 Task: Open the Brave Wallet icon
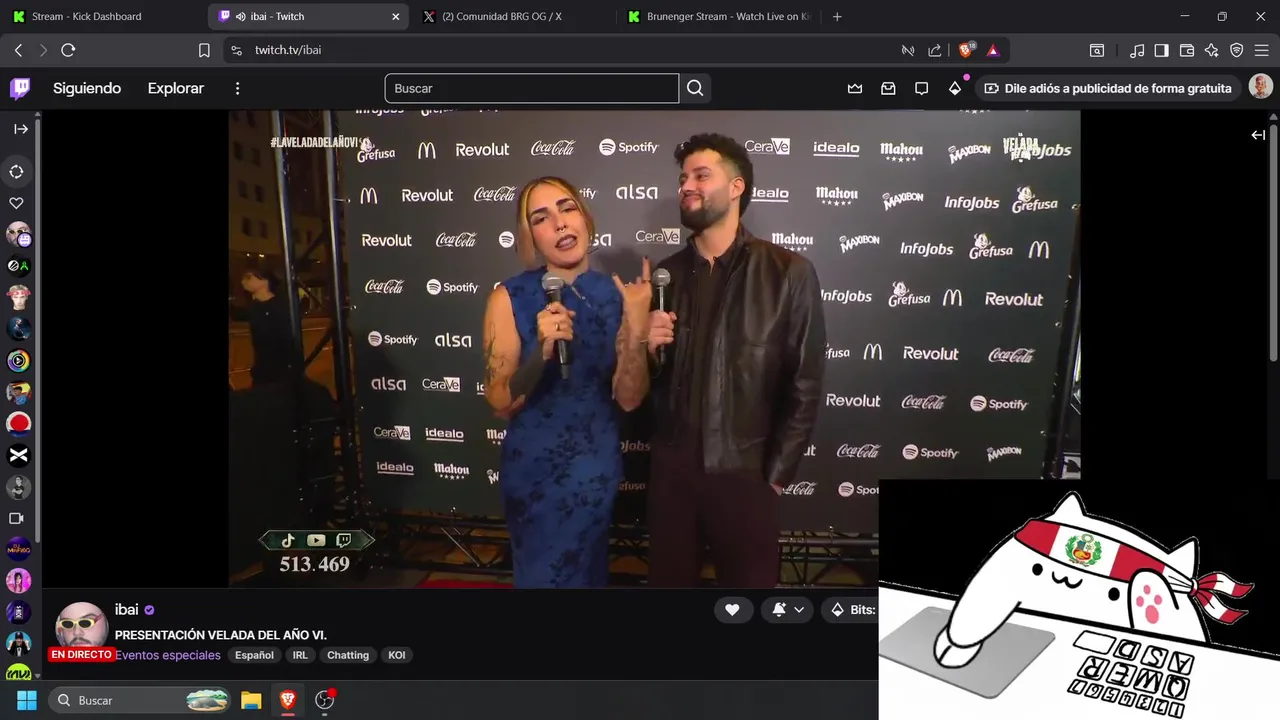coord(1187,50)
